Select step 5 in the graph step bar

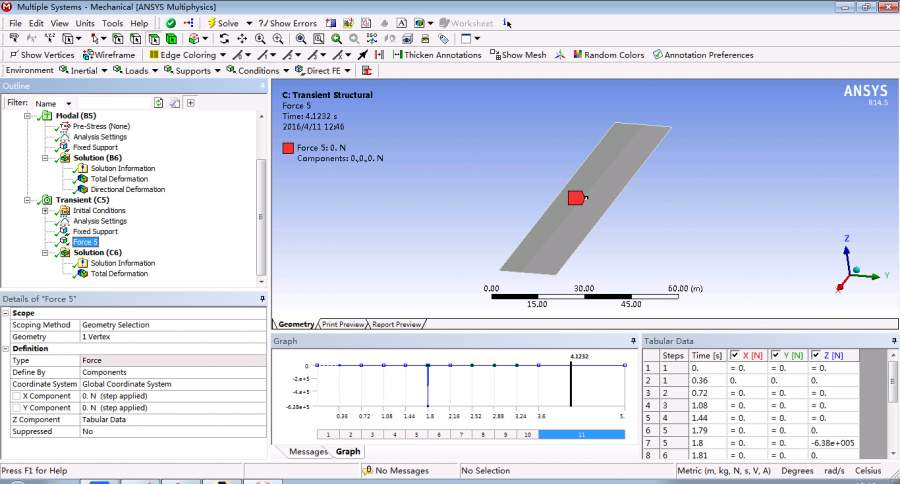417,435
